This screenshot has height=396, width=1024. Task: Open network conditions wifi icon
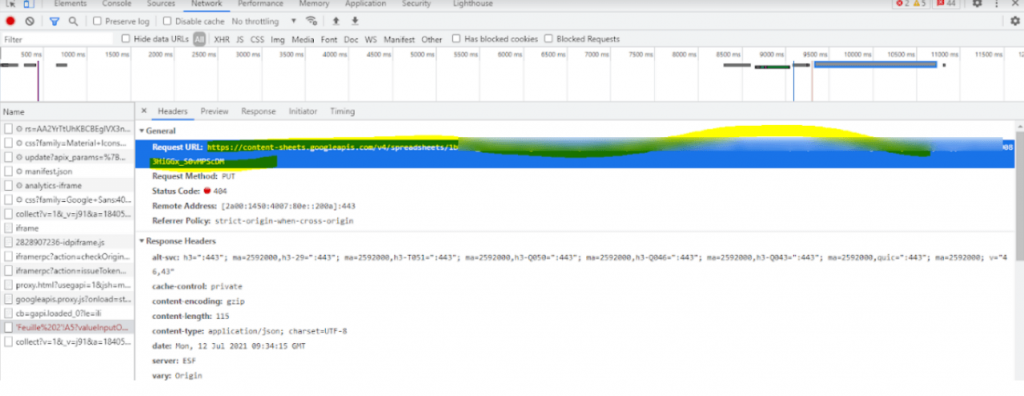point(312,21)
